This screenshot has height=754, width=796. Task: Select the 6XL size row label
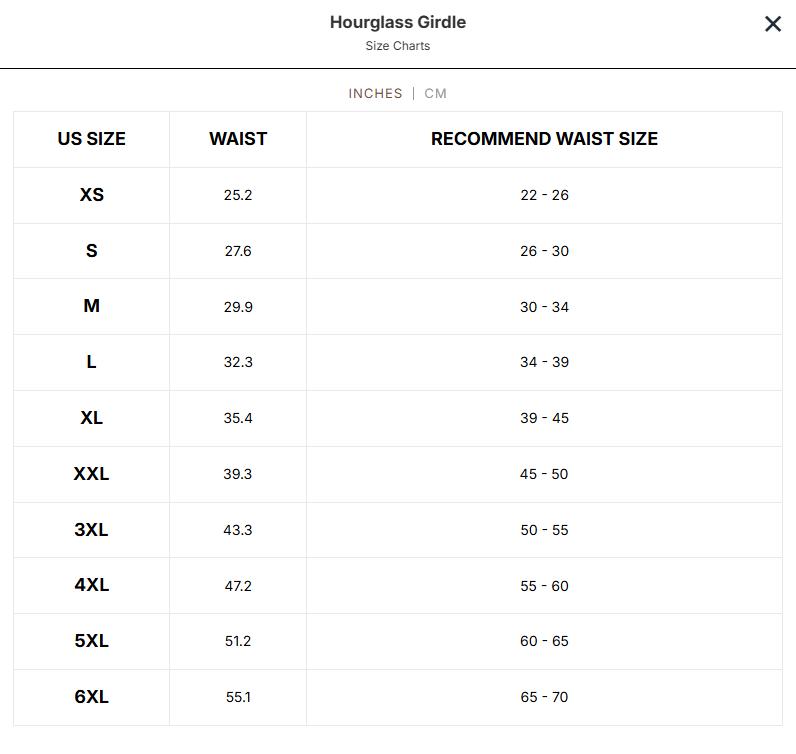click(91, 697)
